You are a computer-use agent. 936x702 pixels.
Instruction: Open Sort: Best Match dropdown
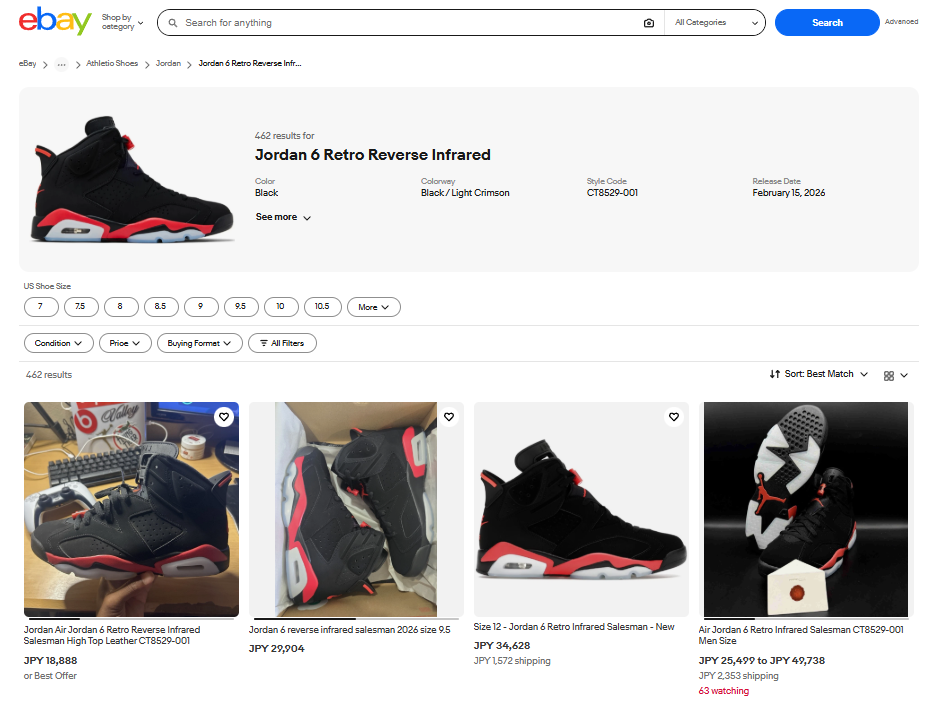click(x=818, y=374)
